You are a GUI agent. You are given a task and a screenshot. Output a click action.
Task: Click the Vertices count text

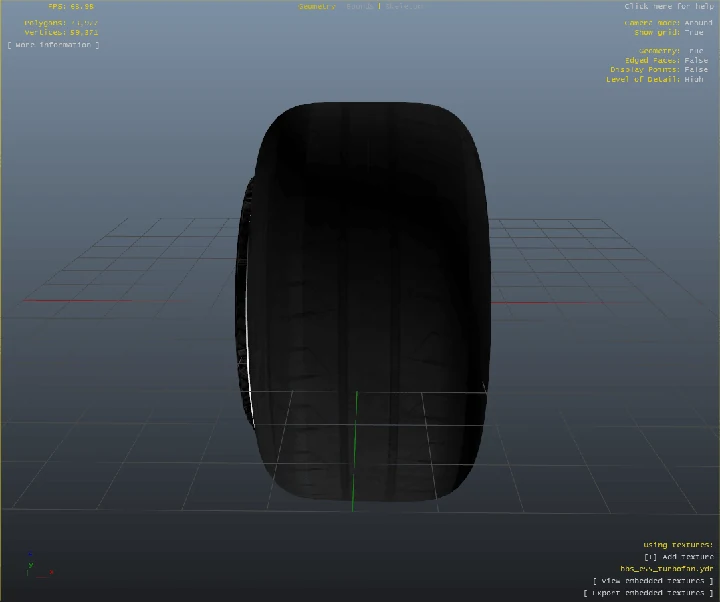(x=61, y=33)
